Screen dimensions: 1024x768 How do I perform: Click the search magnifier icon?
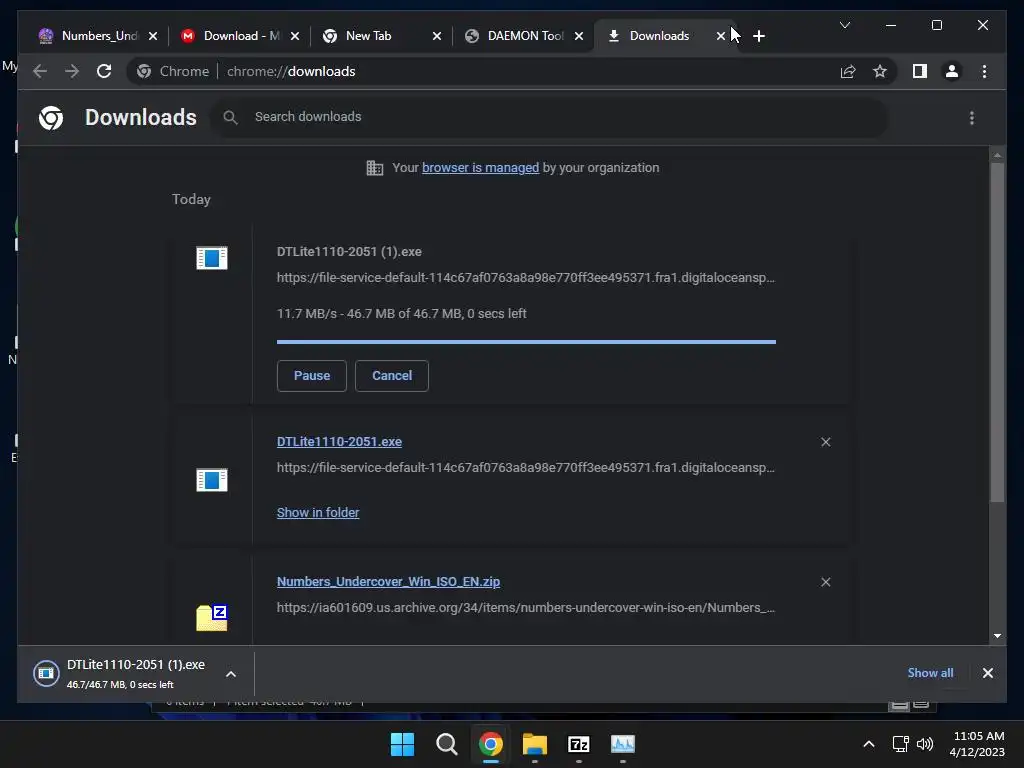tap(230, 117)
